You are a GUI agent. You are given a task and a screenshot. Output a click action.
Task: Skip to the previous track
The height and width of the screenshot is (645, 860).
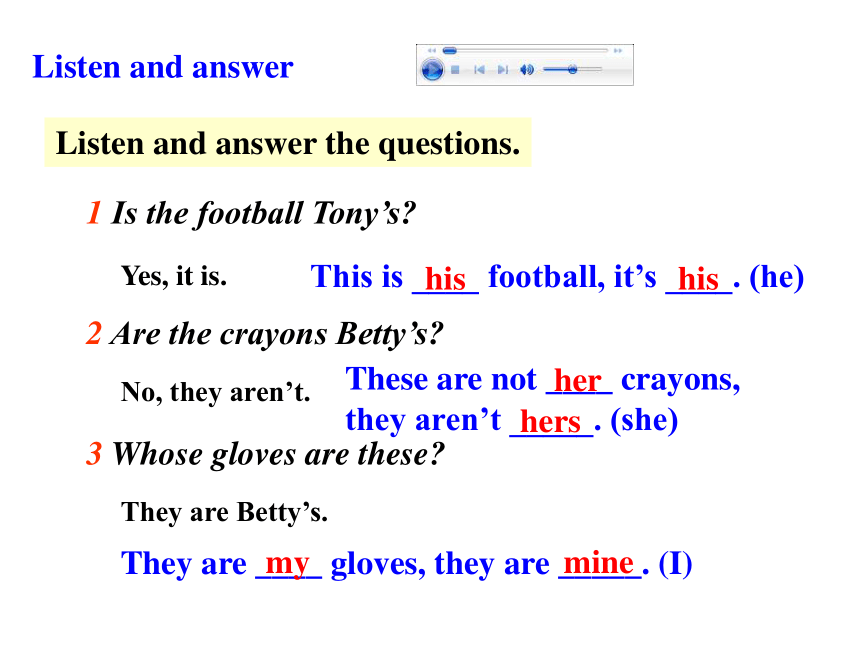479,70
